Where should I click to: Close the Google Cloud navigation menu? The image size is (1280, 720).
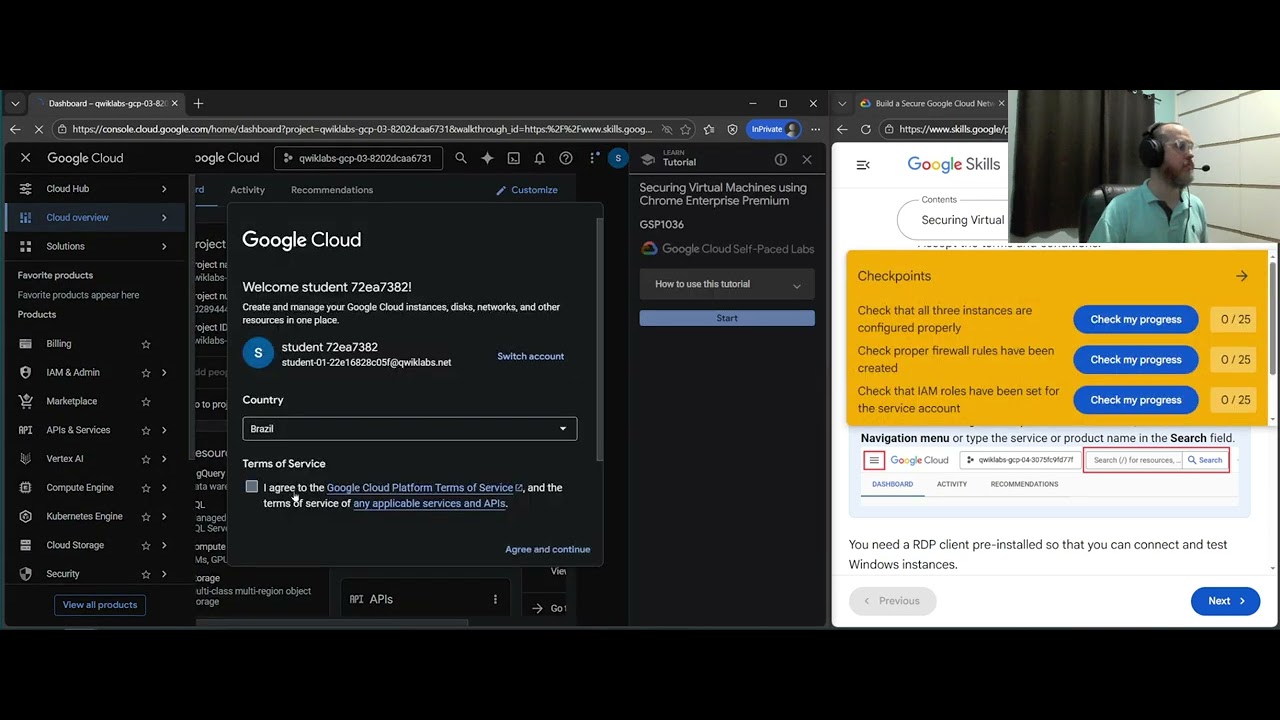click(x=26, y=158)
